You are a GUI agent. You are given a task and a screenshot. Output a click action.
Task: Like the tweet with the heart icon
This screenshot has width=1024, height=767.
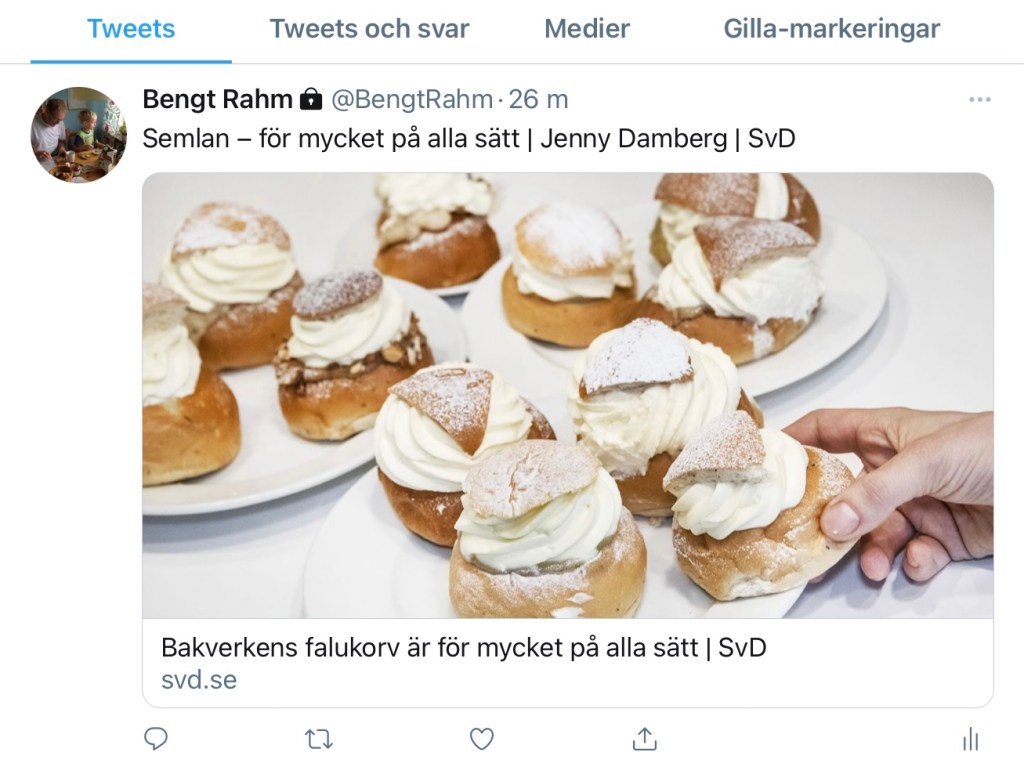pyautogui.click(x=482, y=739)
